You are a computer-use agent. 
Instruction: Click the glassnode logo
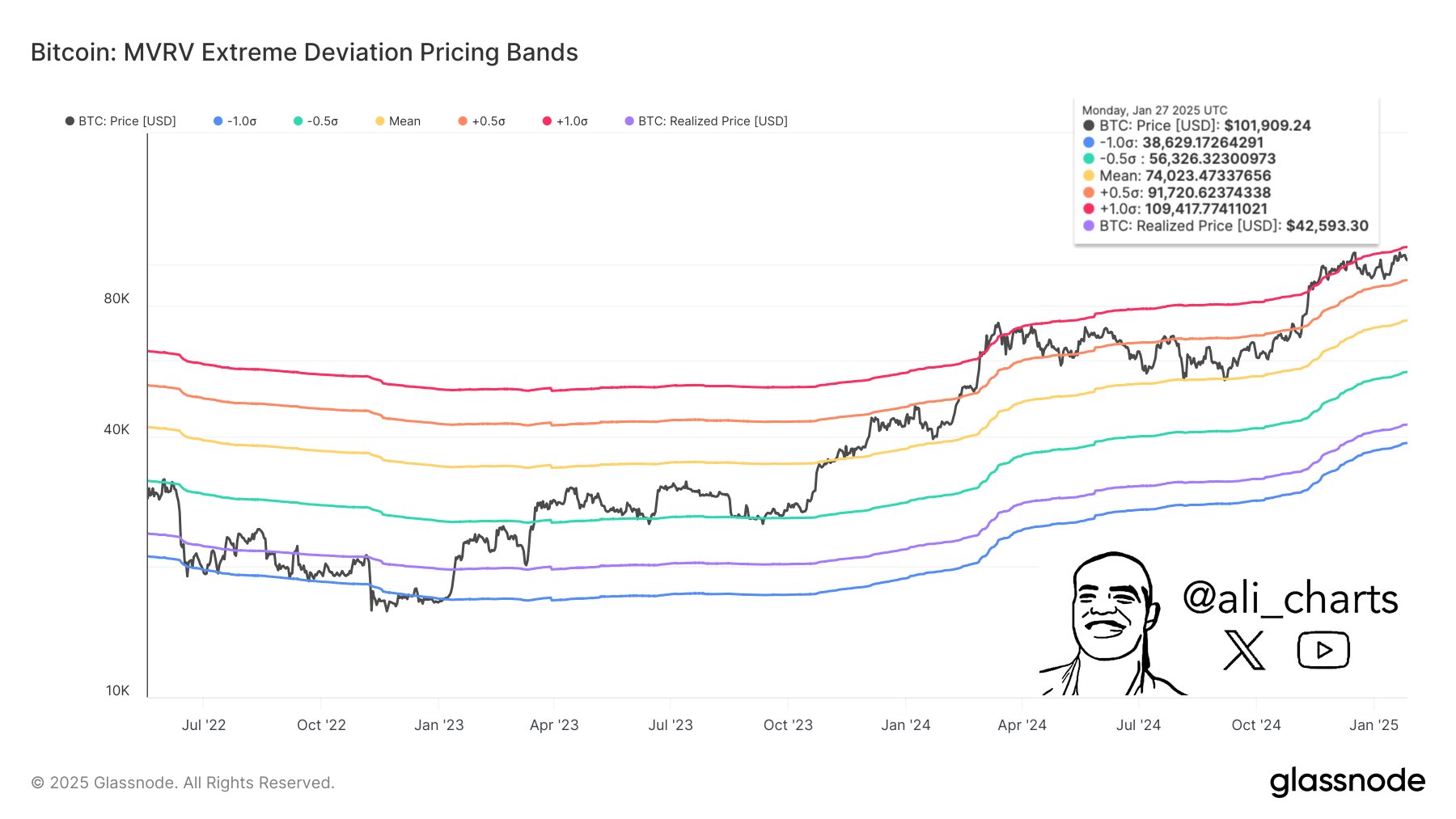pyautogui.click(x=1347, y=782)
